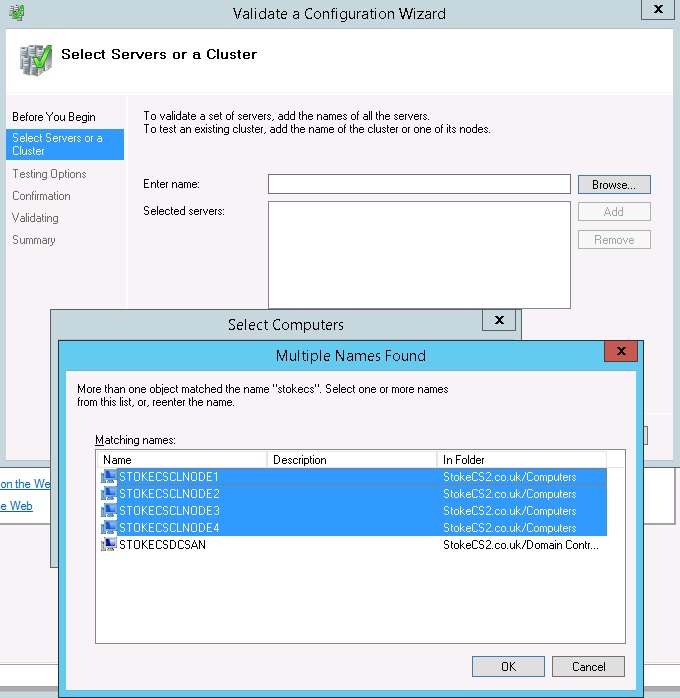Select Servers or a Cluster step
The width and height of the screenshot is (680, 698).
click(x=65, y=144)
